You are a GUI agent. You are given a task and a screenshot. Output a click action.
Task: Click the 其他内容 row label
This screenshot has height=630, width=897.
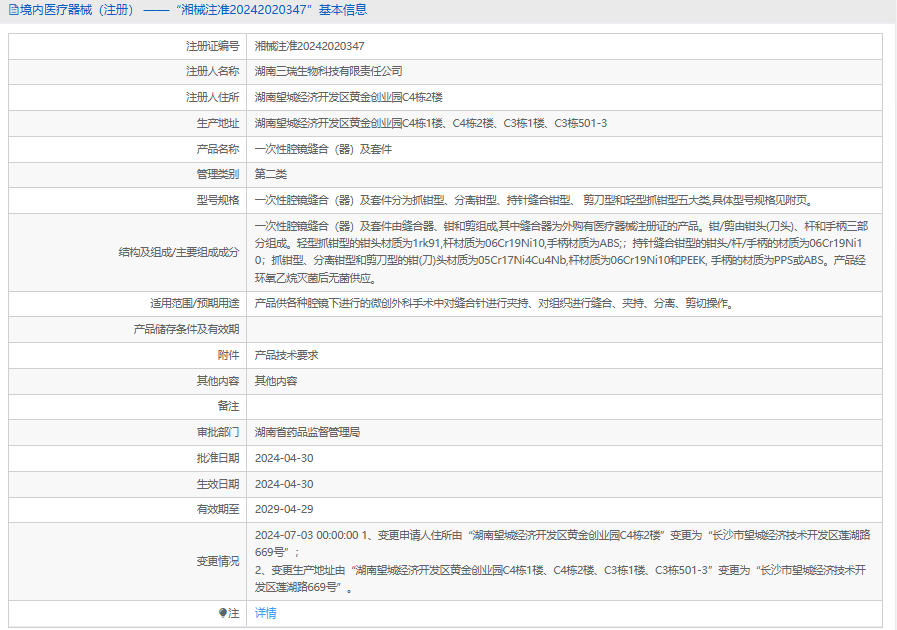tap(218, 381)
